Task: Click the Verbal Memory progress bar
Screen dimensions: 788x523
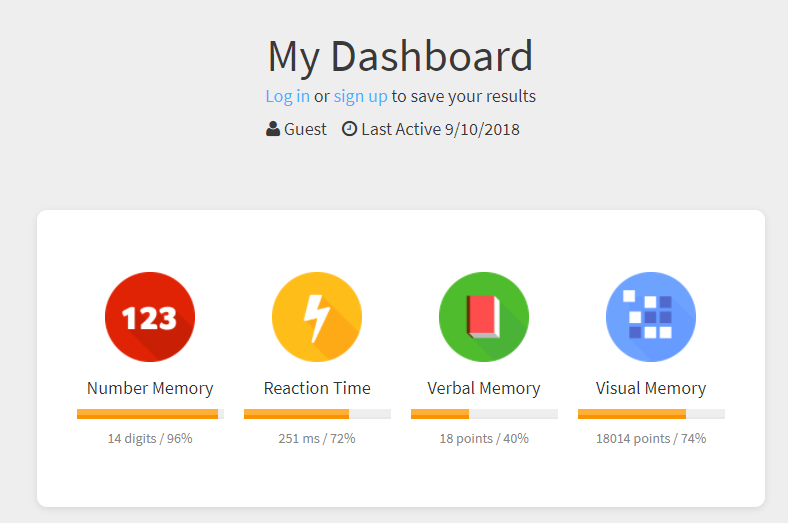Action: (484, 414)
